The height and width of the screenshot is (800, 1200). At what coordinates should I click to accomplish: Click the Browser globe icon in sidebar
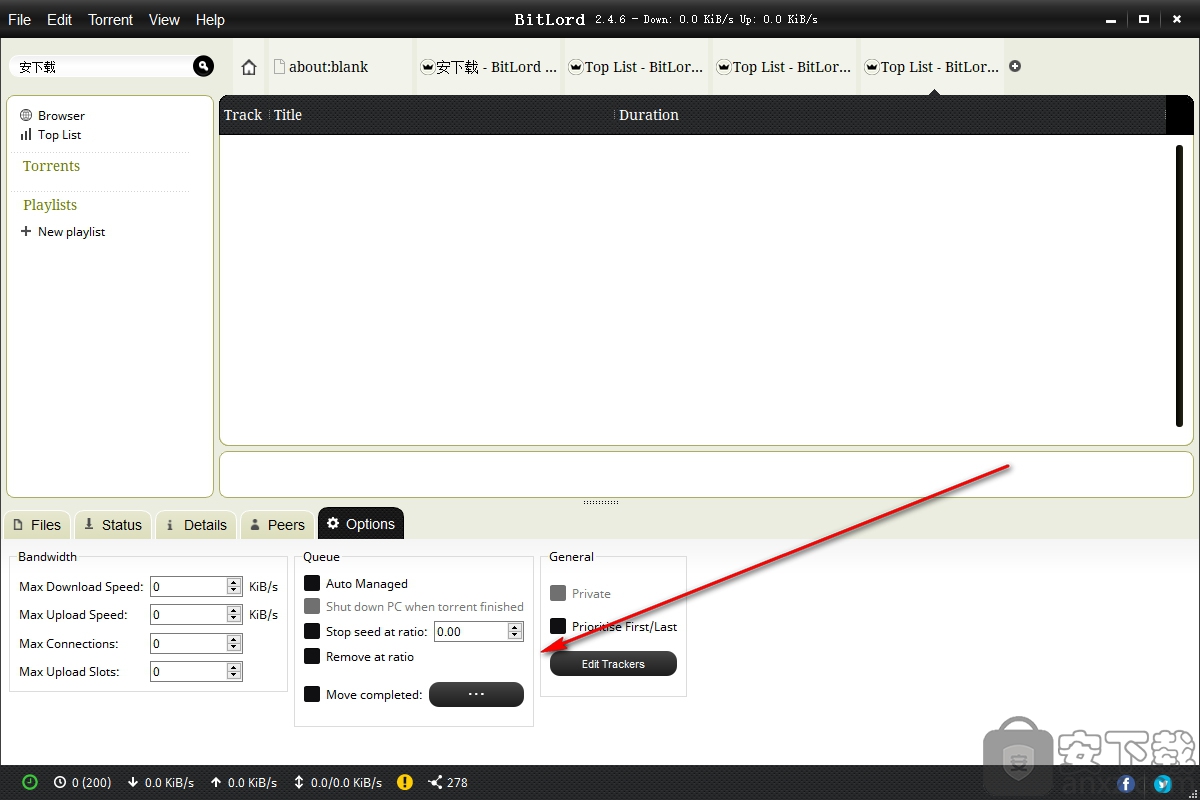click(x=26, y=115)
